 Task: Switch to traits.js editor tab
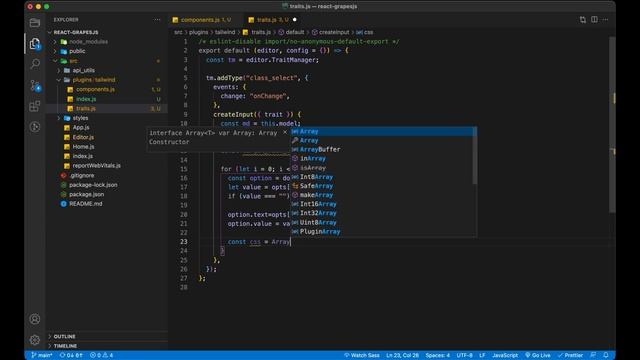pos(272,20)
